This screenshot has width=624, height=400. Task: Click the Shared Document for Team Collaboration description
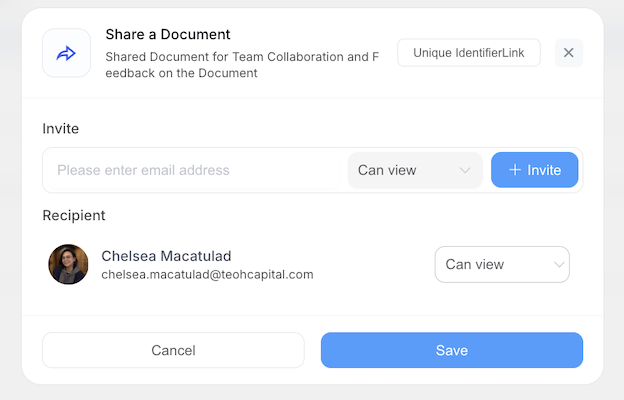tap(242, 65)
